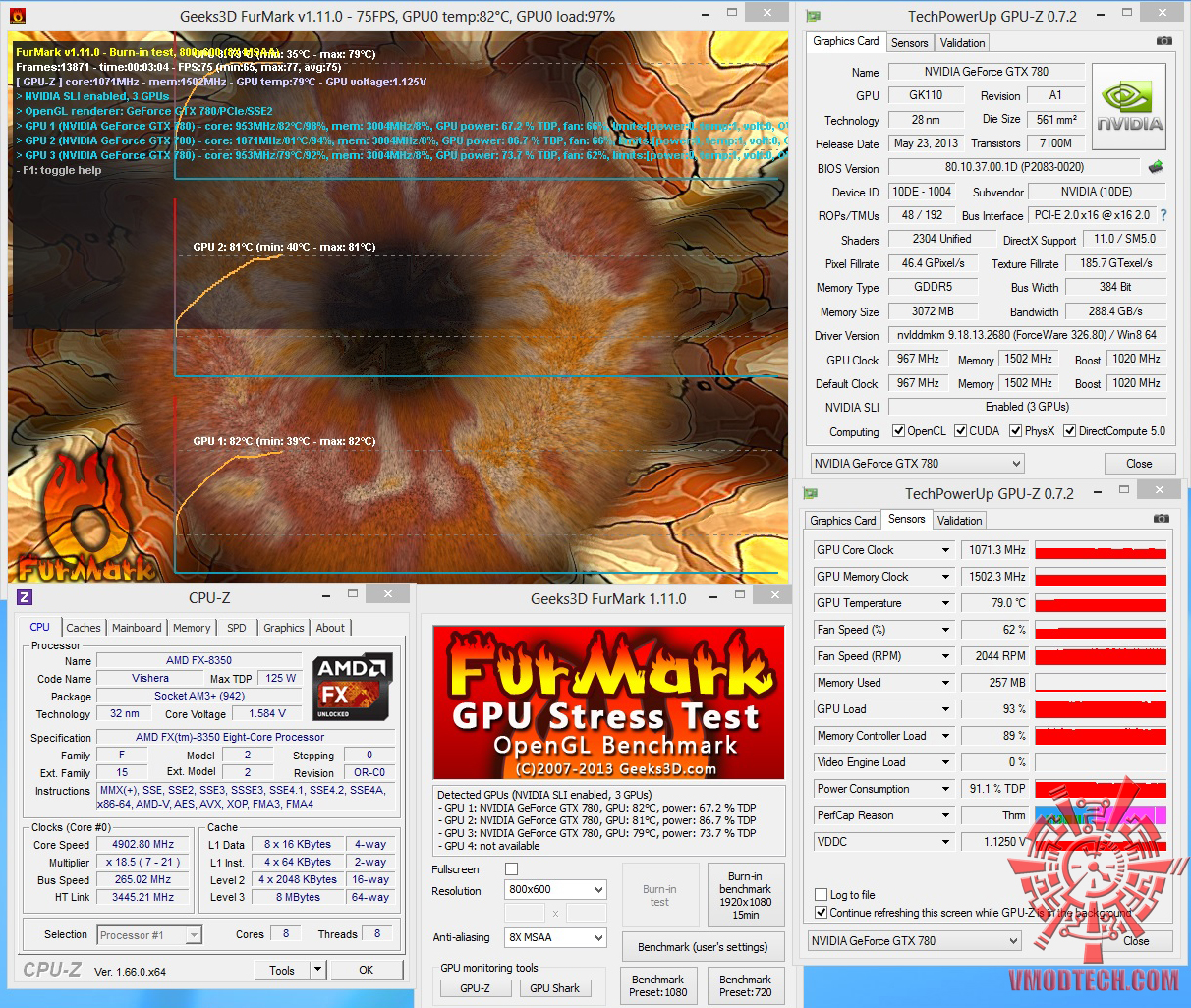1191x1008 pixels.
Task: Click the AMD FX processor logo in CPU-Z
Action: pos(353,688)
